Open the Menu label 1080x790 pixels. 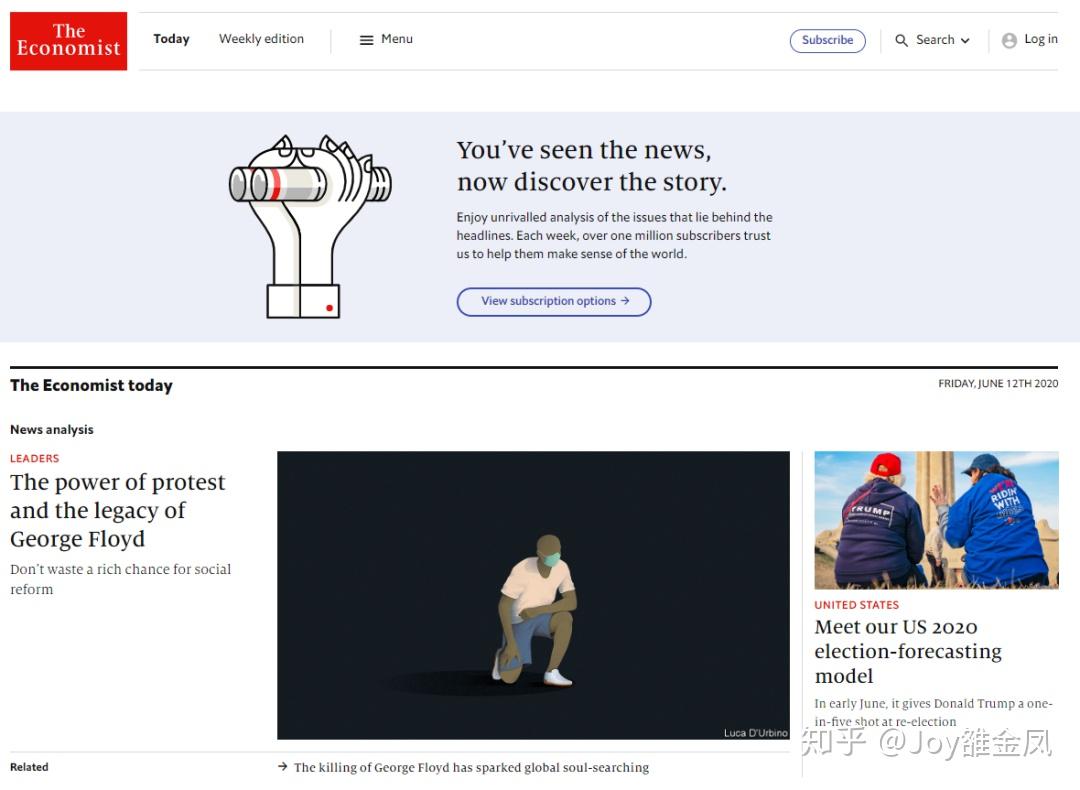tap(397, 39)
